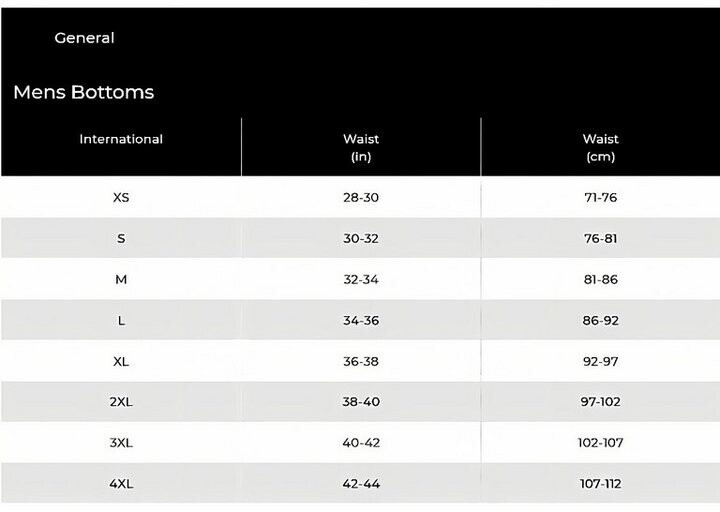Select the XS size row label
720x512 pixels.
click(x=121, y=197)
